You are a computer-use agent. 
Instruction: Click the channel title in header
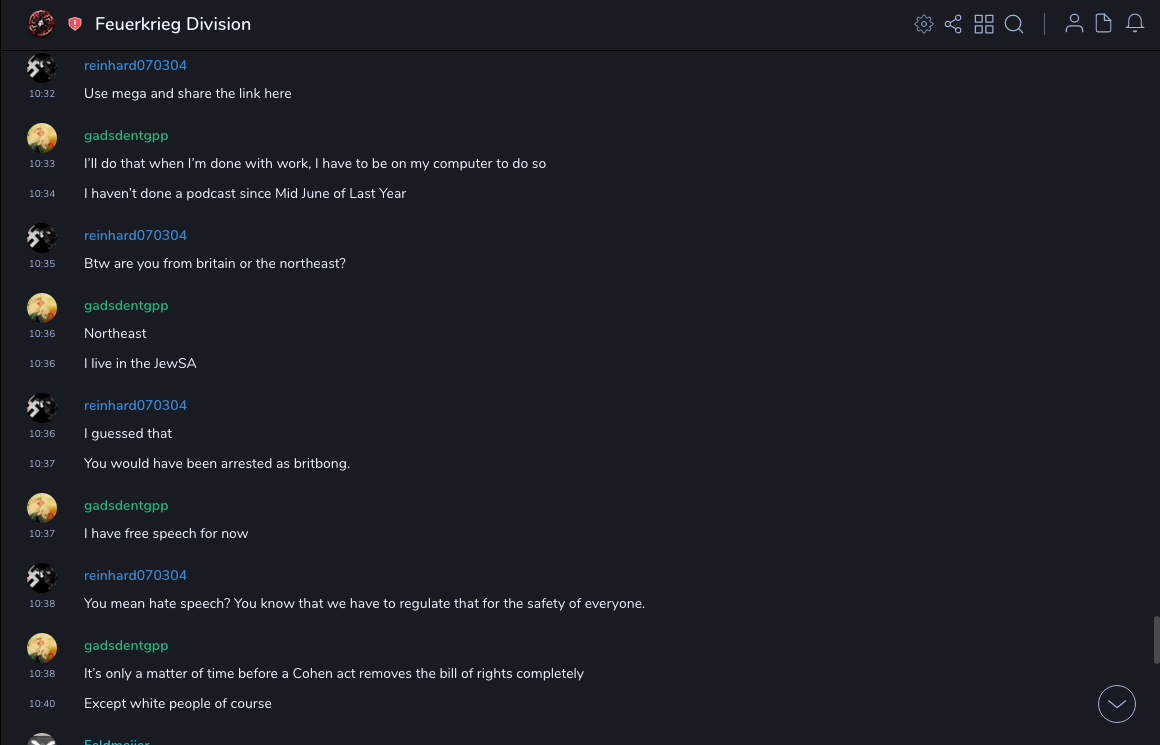pyautogui.click(x=173, y=24)
